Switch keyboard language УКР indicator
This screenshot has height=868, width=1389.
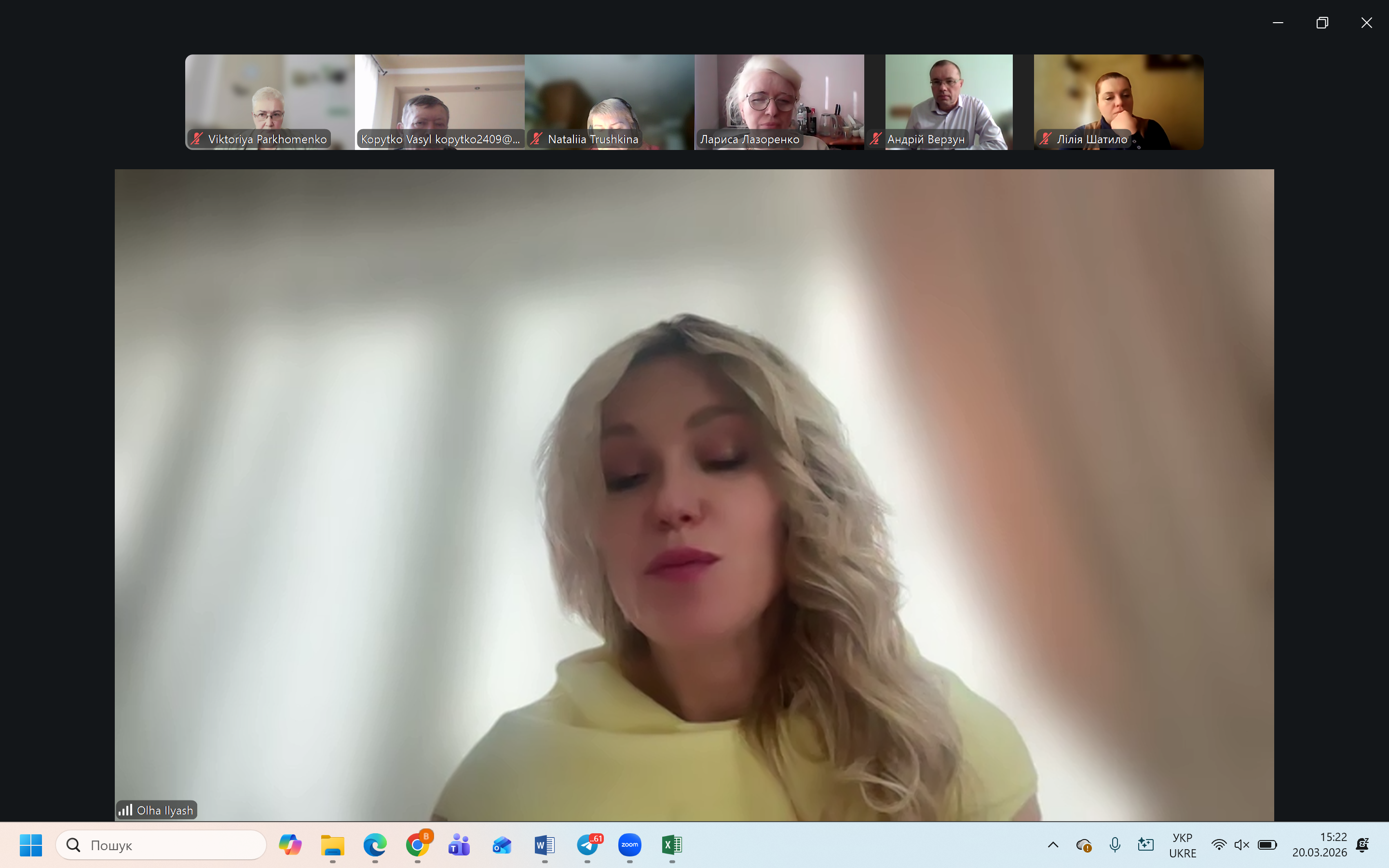coord(1183,845)
